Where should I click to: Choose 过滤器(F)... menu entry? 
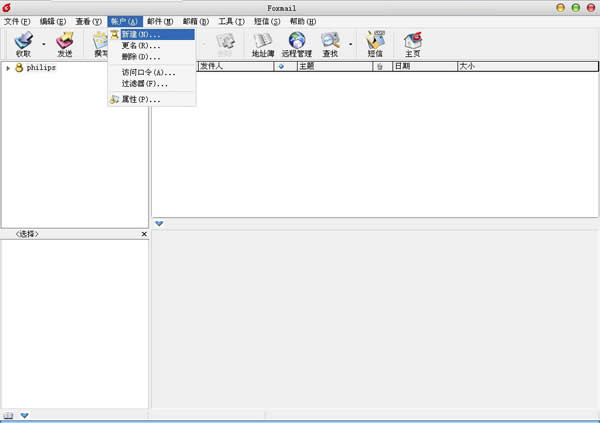click(145, 84)
